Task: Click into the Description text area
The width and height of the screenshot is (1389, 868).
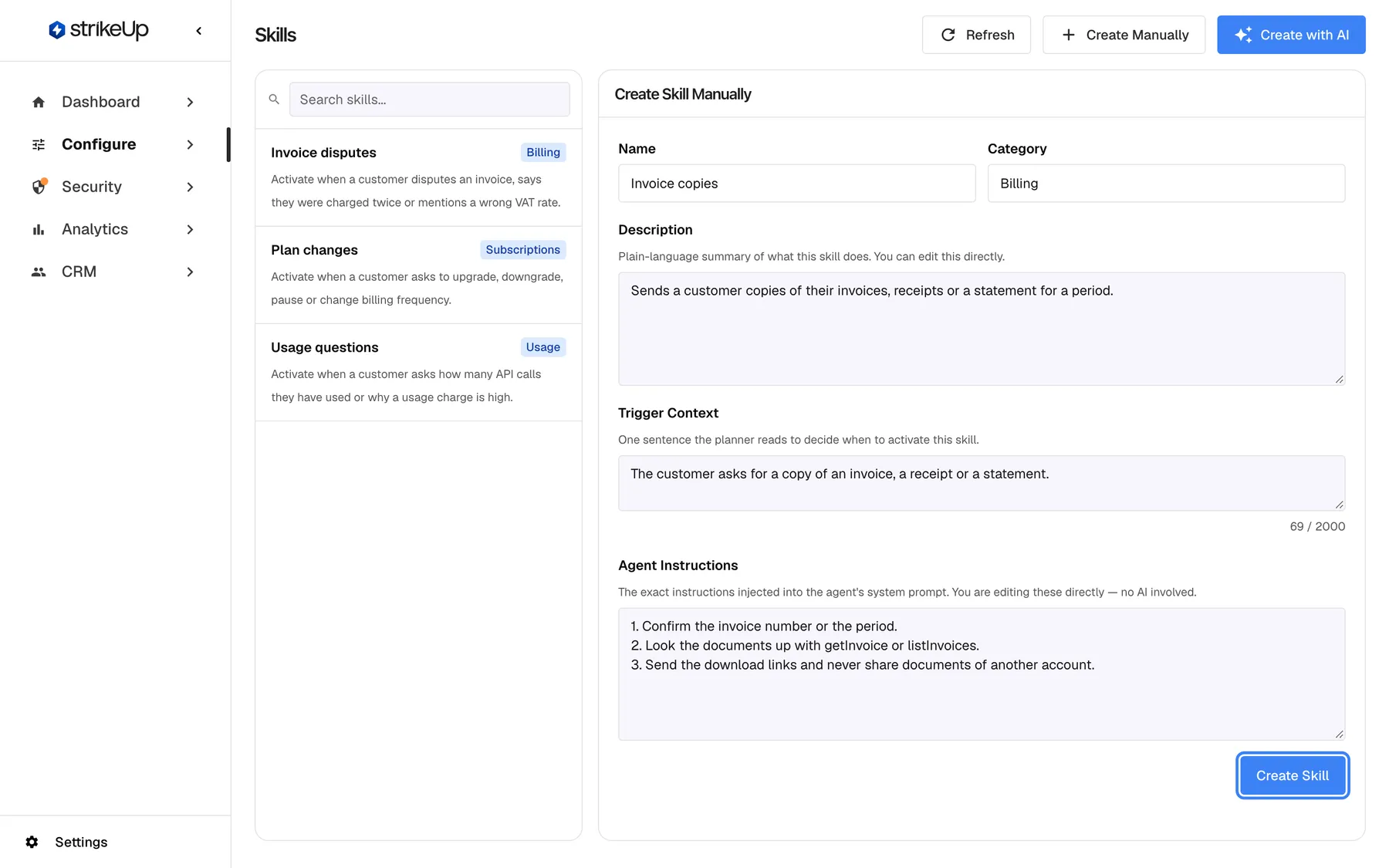Action: click(982, 329)
